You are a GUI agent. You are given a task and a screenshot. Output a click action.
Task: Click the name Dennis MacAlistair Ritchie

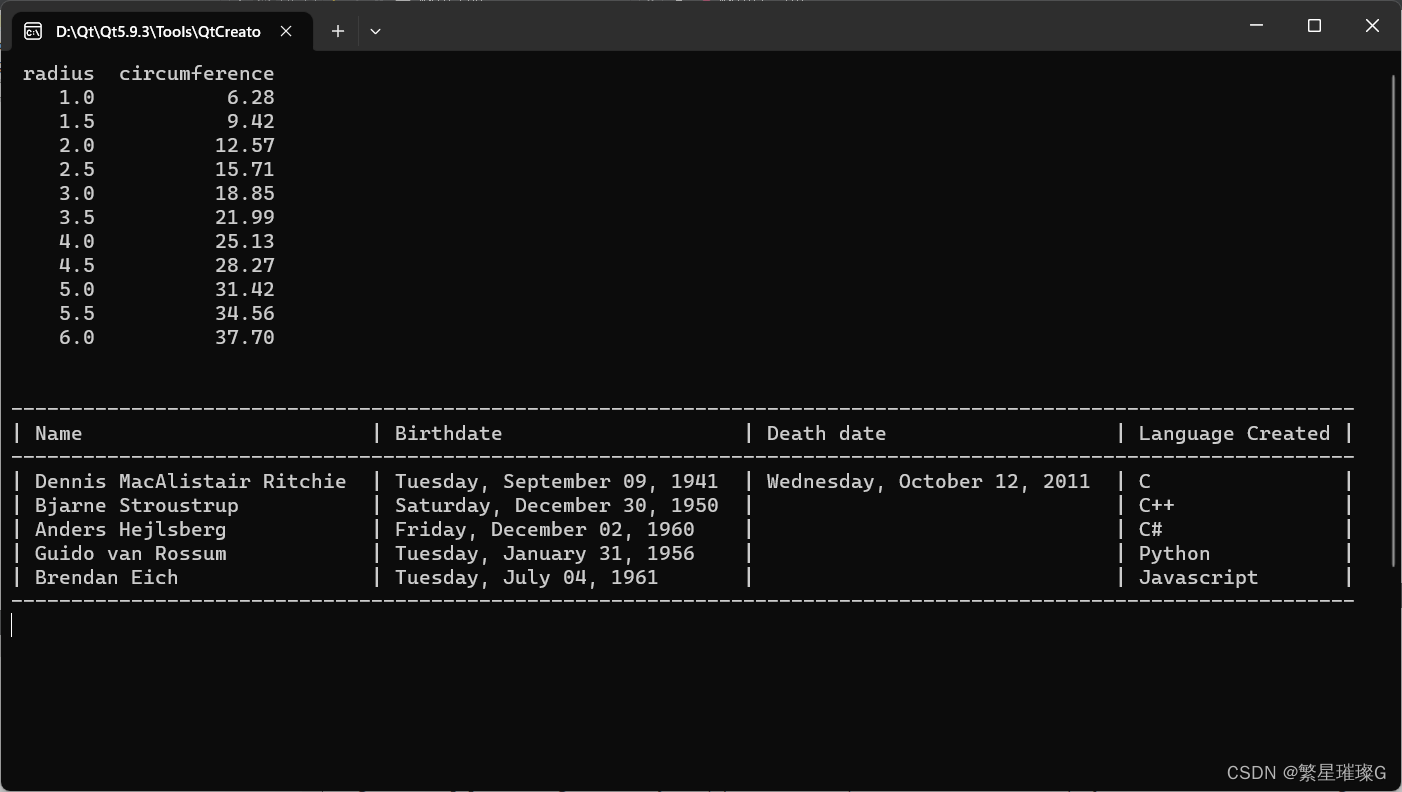[x=190, y=481]
